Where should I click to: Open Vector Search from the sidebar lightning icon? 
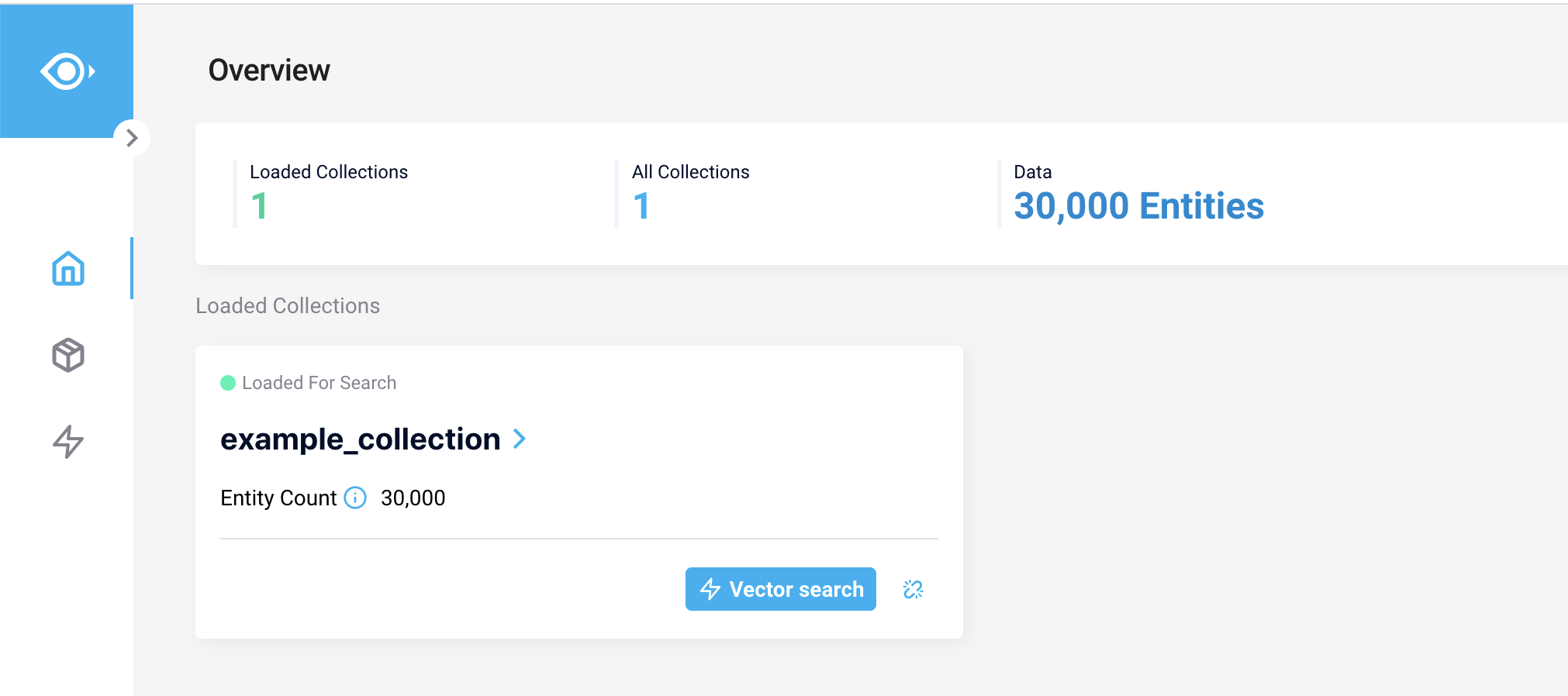[68, 441]
